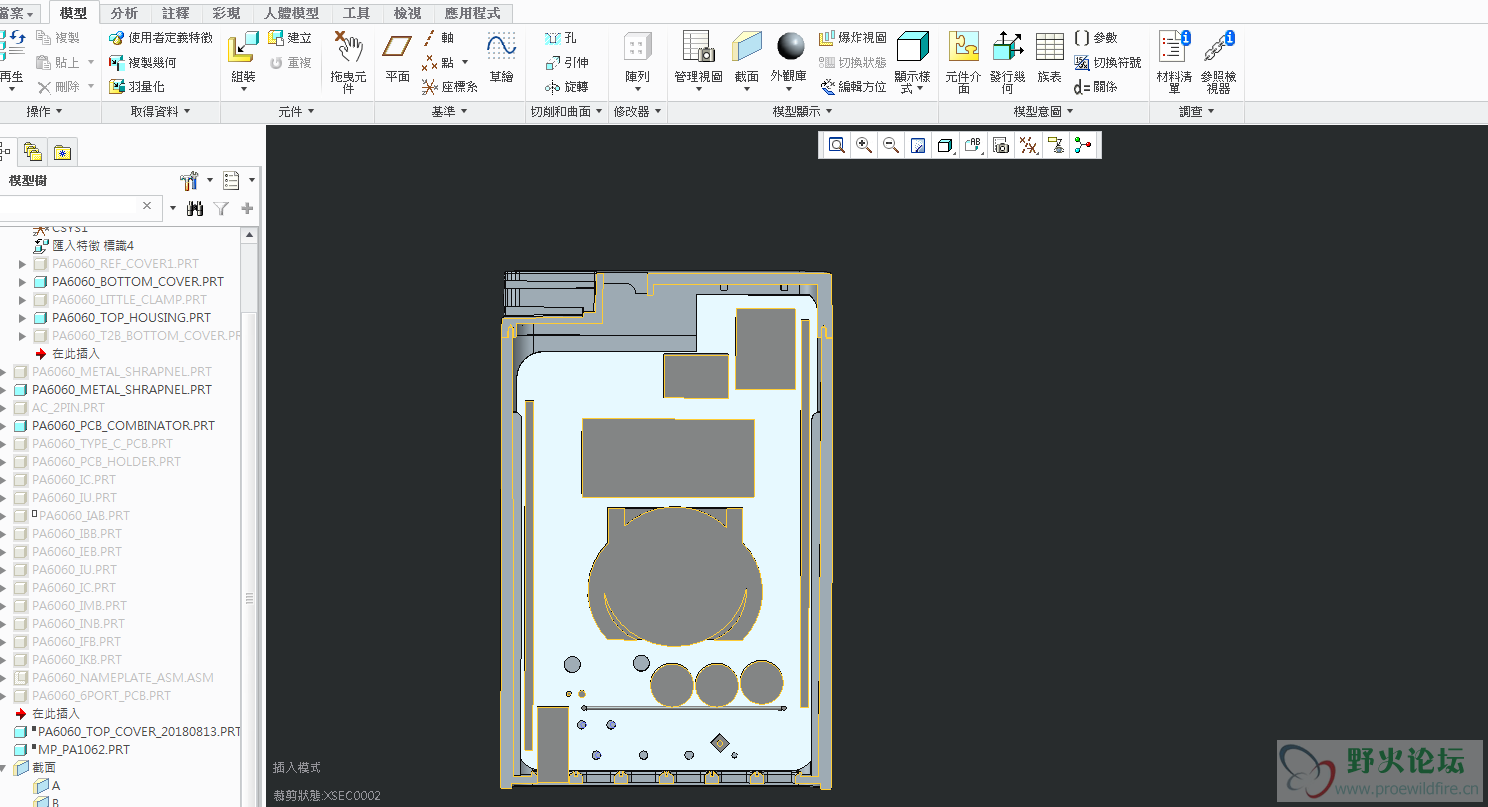Image resolution: width=1488 pixels, height=807 pixels.
Task: Click the Repaint icon in graphics toolbar
Action: 918,146
